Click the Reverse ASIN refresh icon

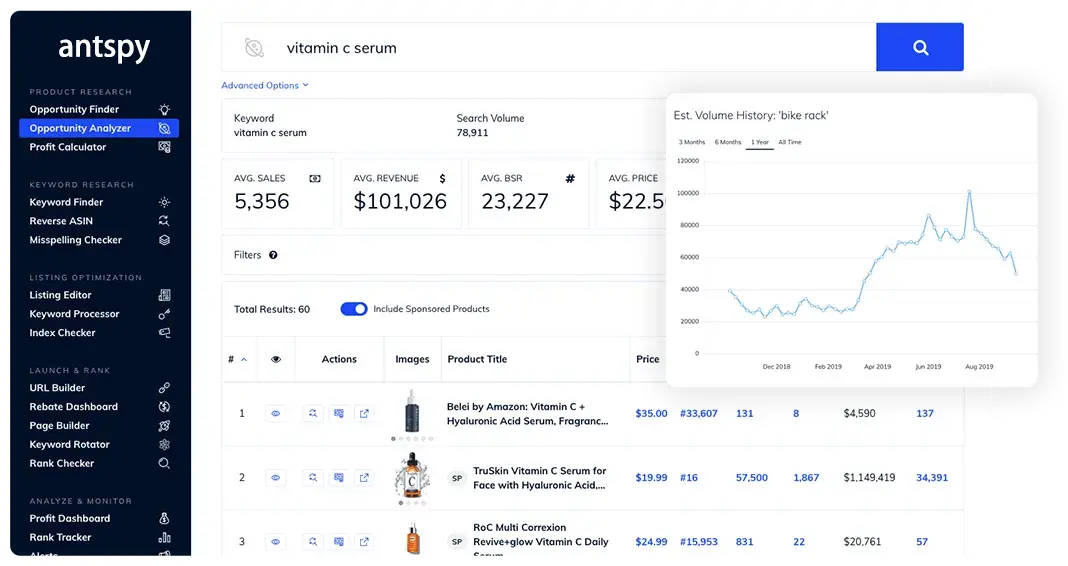164,221
